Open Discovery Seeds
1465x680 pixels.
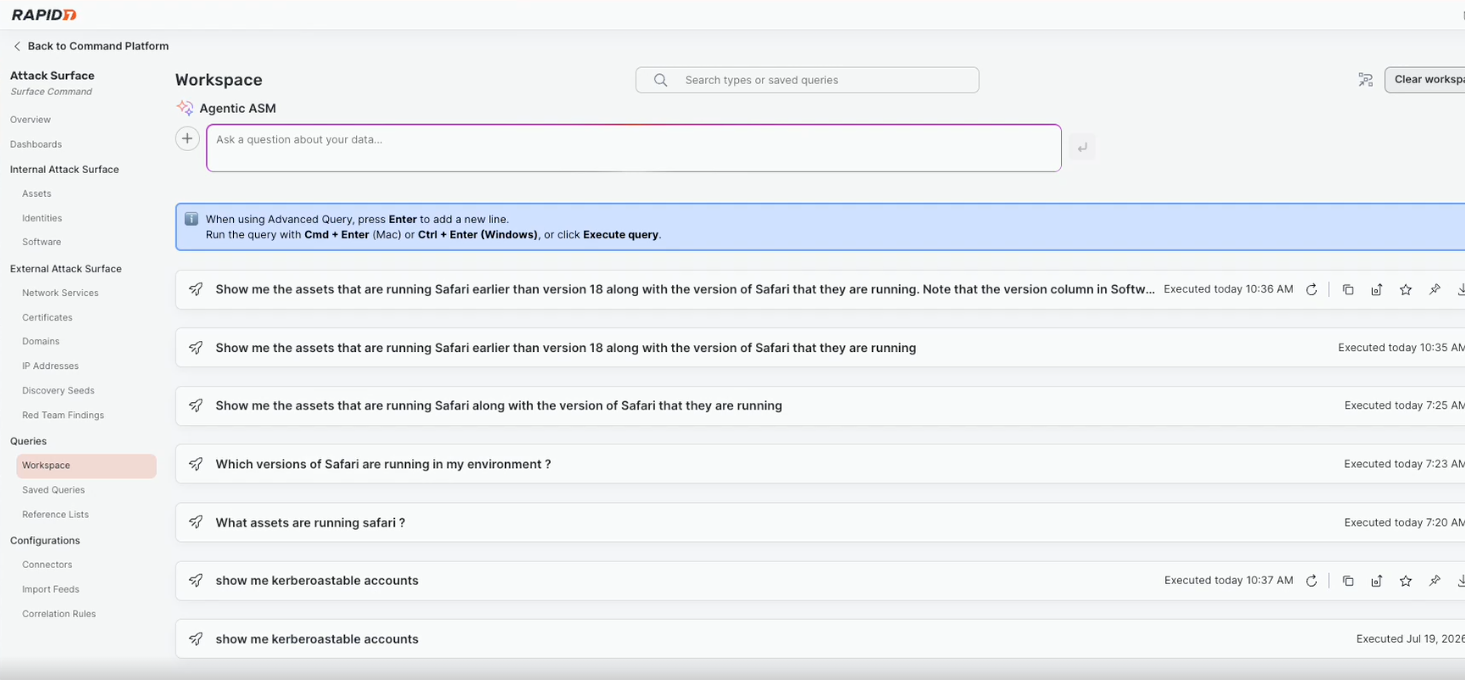tap(58, 390)
